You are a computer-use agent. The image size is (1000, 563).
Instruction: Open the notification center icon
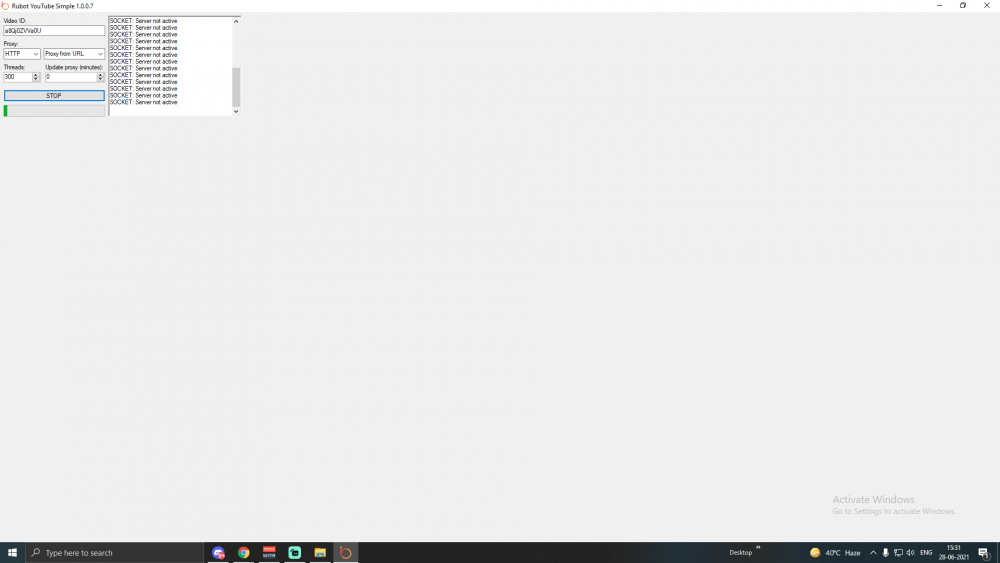pos(984,553)
